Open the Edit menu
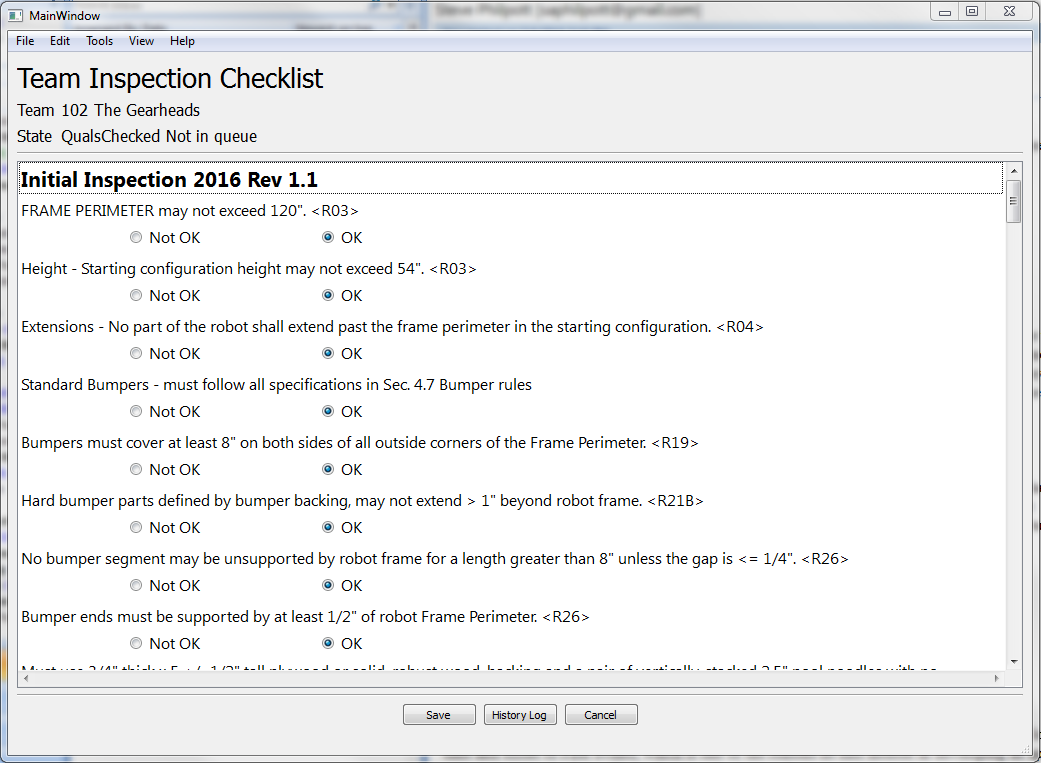Image resolution: width=1041 pixels, height=763 pixels. (60, 41)
